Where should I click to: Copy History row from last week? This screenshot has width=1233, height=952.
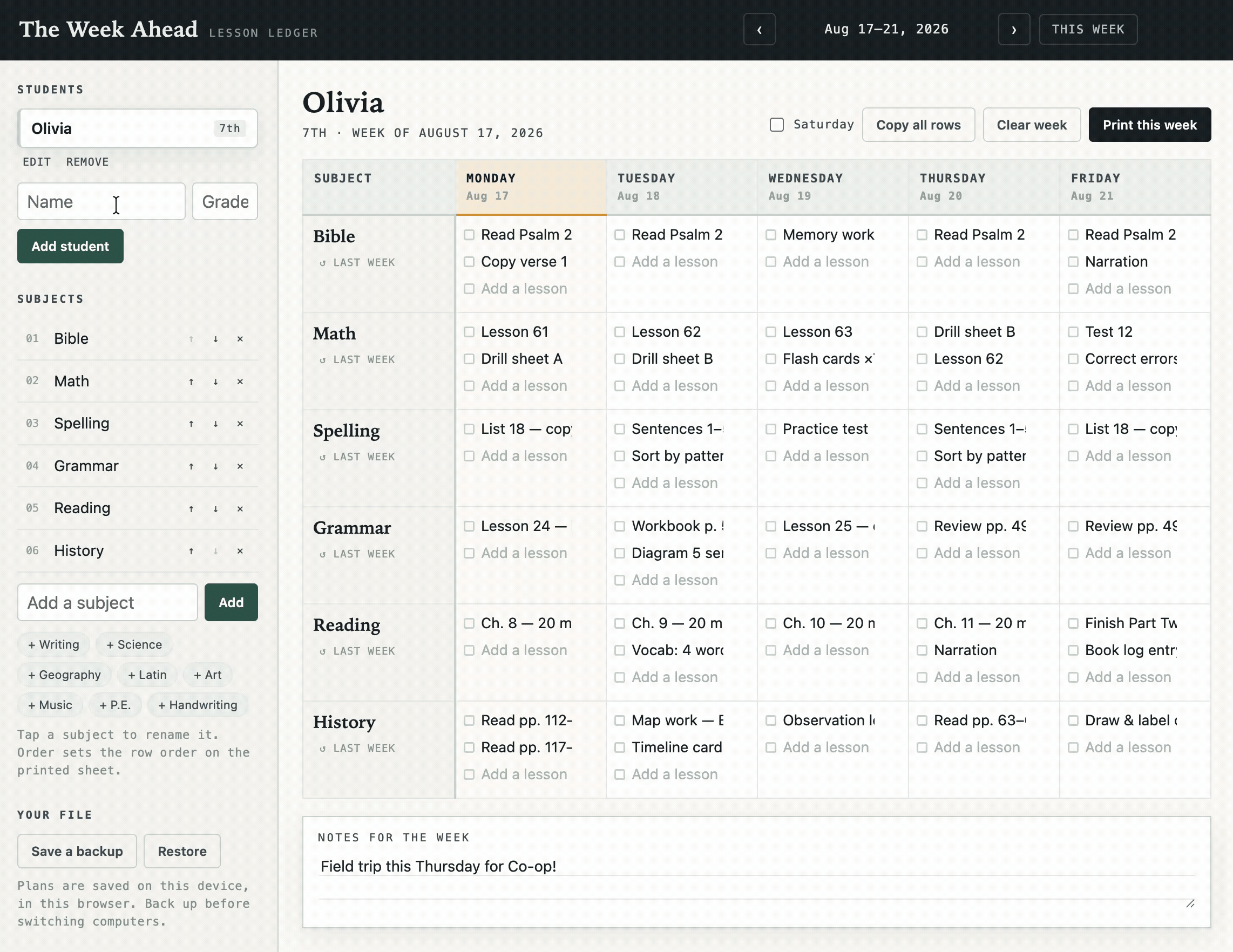tap(357, 747)
